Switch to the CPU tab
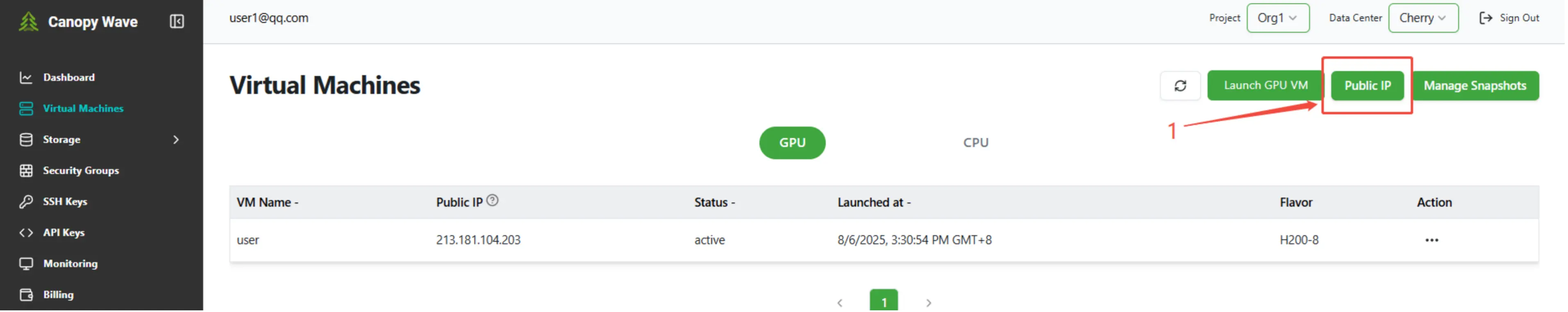The image size is (1568, 312). point(975,143)
